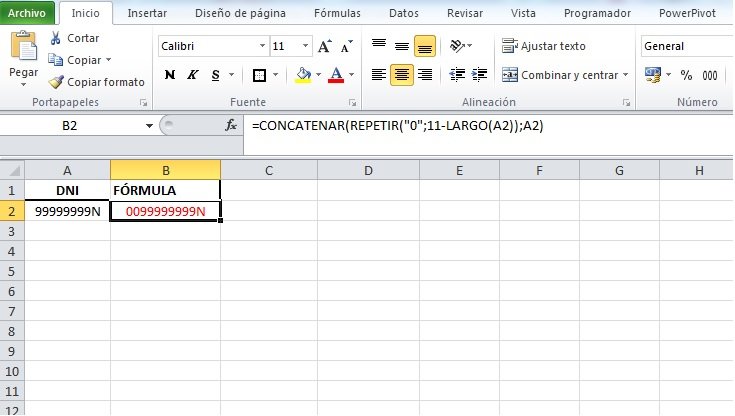735x416 pixels.
Task: Switch to Vista tab
Action: (523, 13)
